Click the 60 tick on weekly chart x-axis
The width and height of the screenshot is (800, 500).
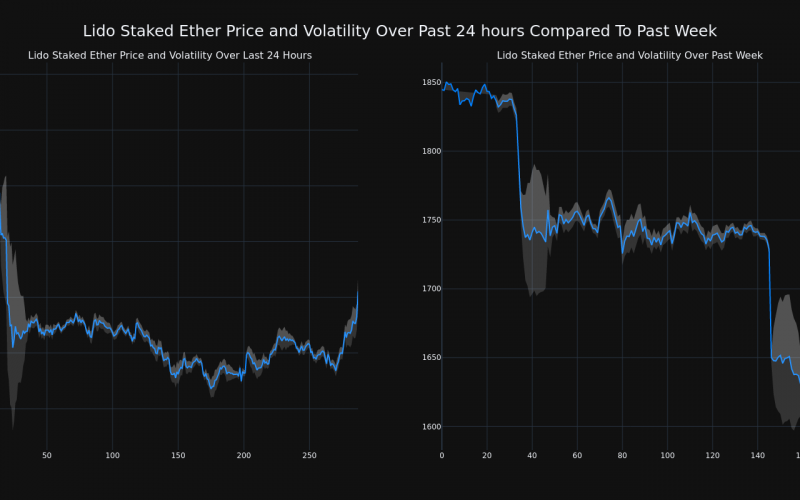click(577, 455)
